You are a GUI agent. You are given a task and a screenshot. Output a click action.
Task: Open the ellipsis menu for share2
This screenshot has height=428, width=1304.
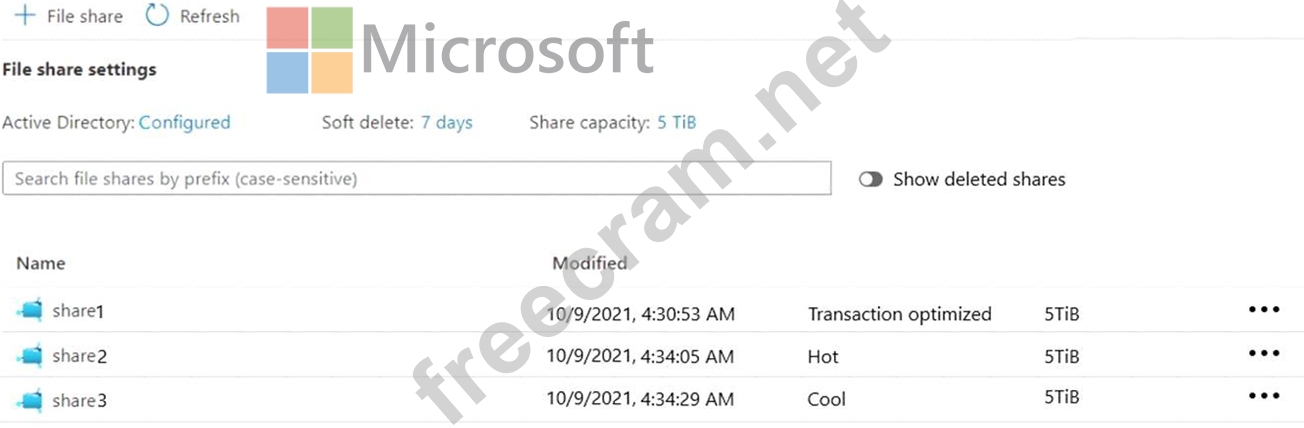click(x=1264, y=354)
